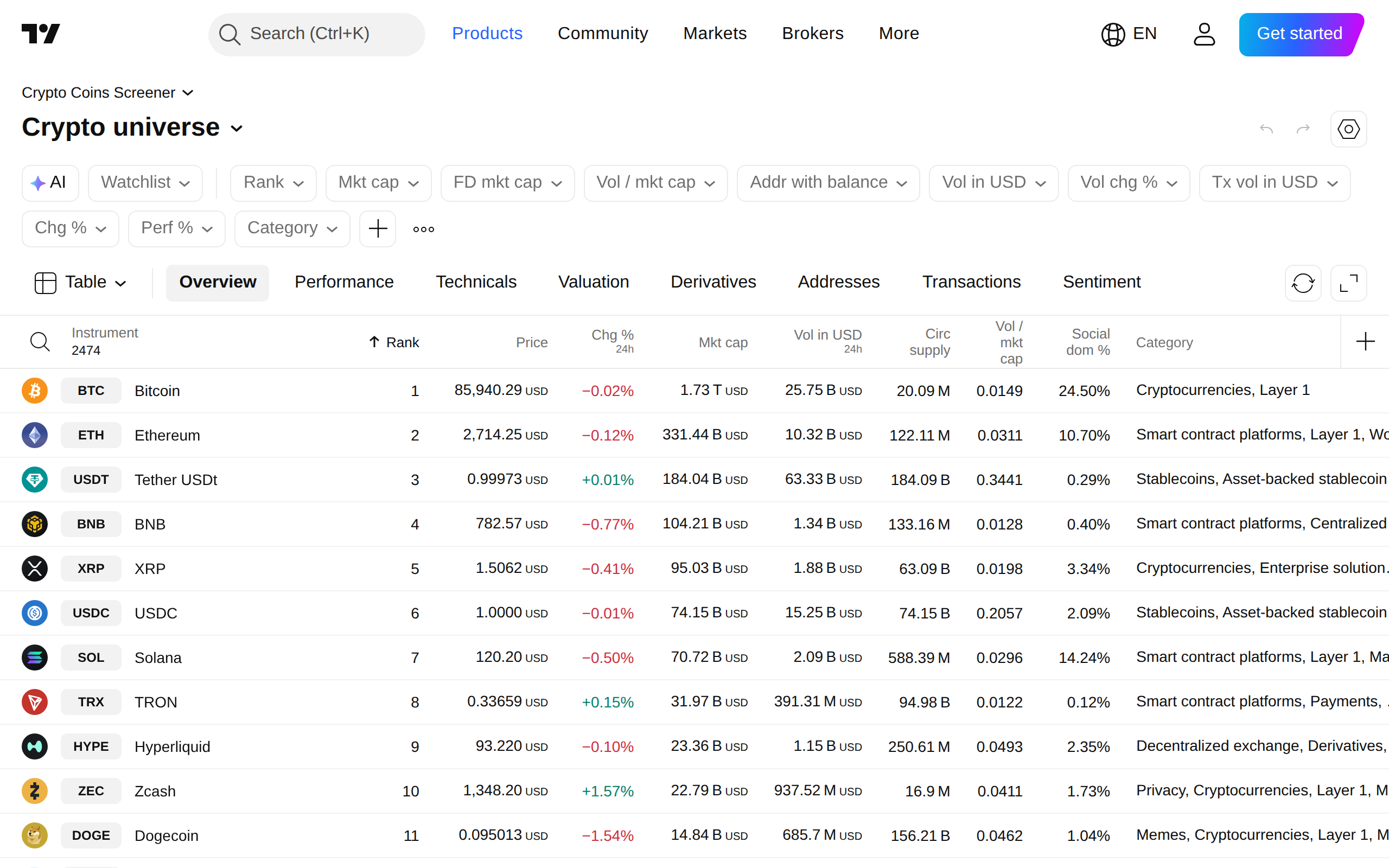Click the Dogecoin logo
This screenshot has height=868, width=1389.
34,835
